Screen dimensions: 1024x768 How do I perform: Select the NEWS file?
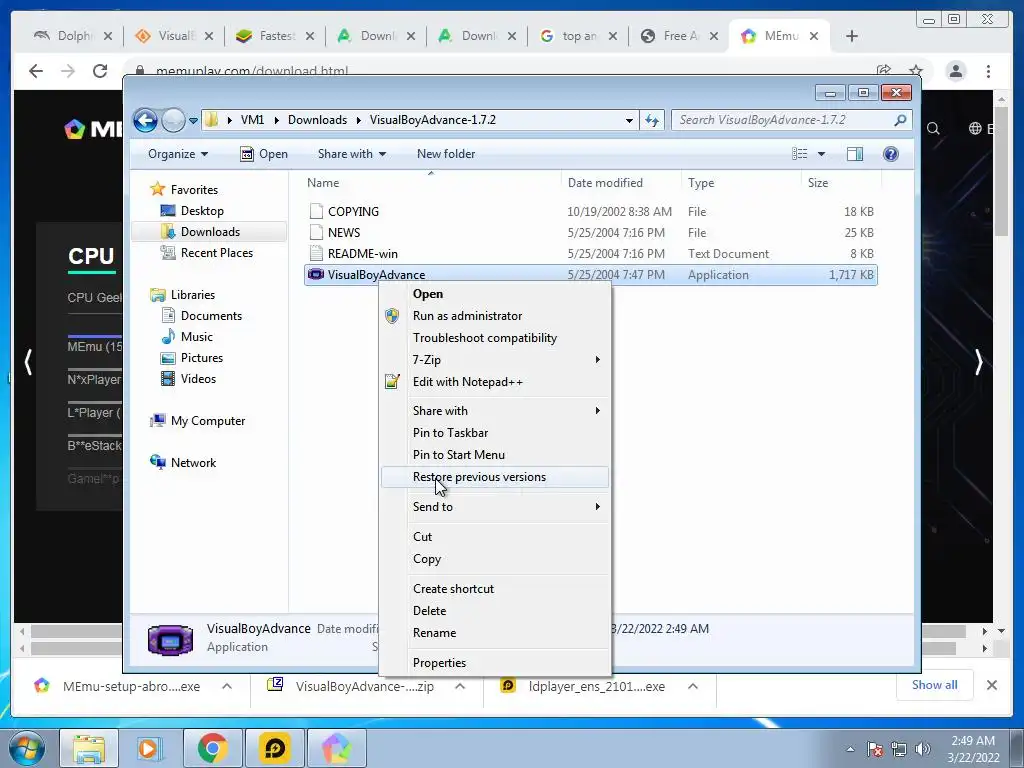344,232
